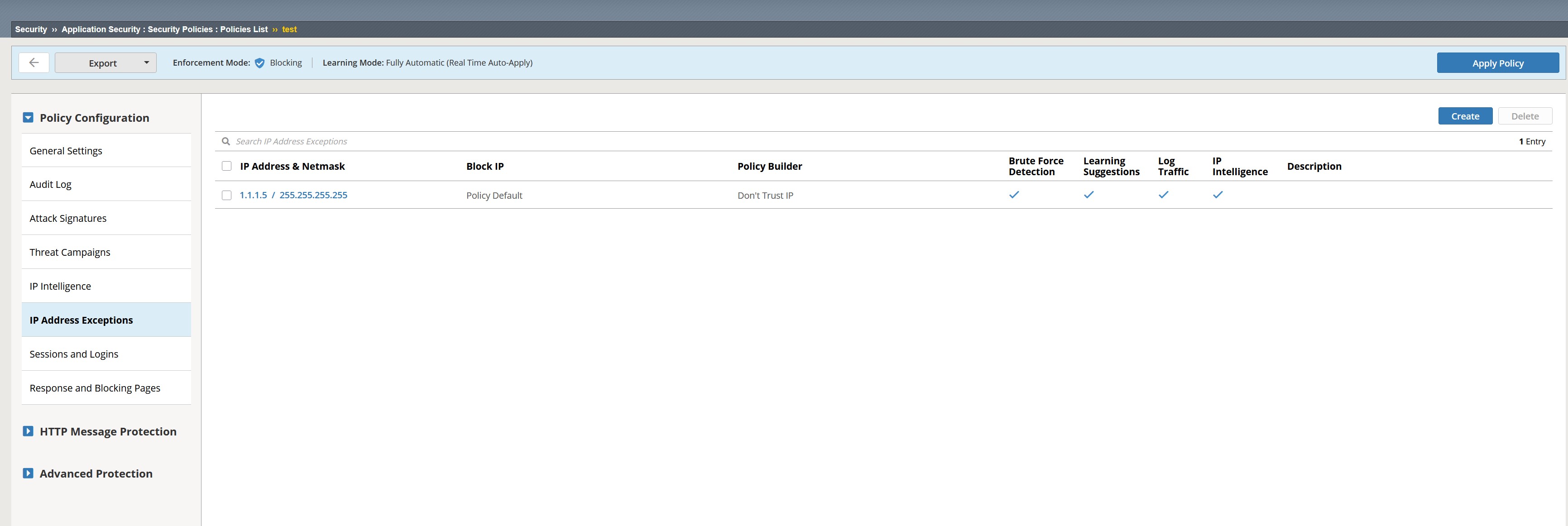Open IP Intelligence sidebar item
The width and height of the screenshot is (1568, 526).
click(x=106, y=286)
